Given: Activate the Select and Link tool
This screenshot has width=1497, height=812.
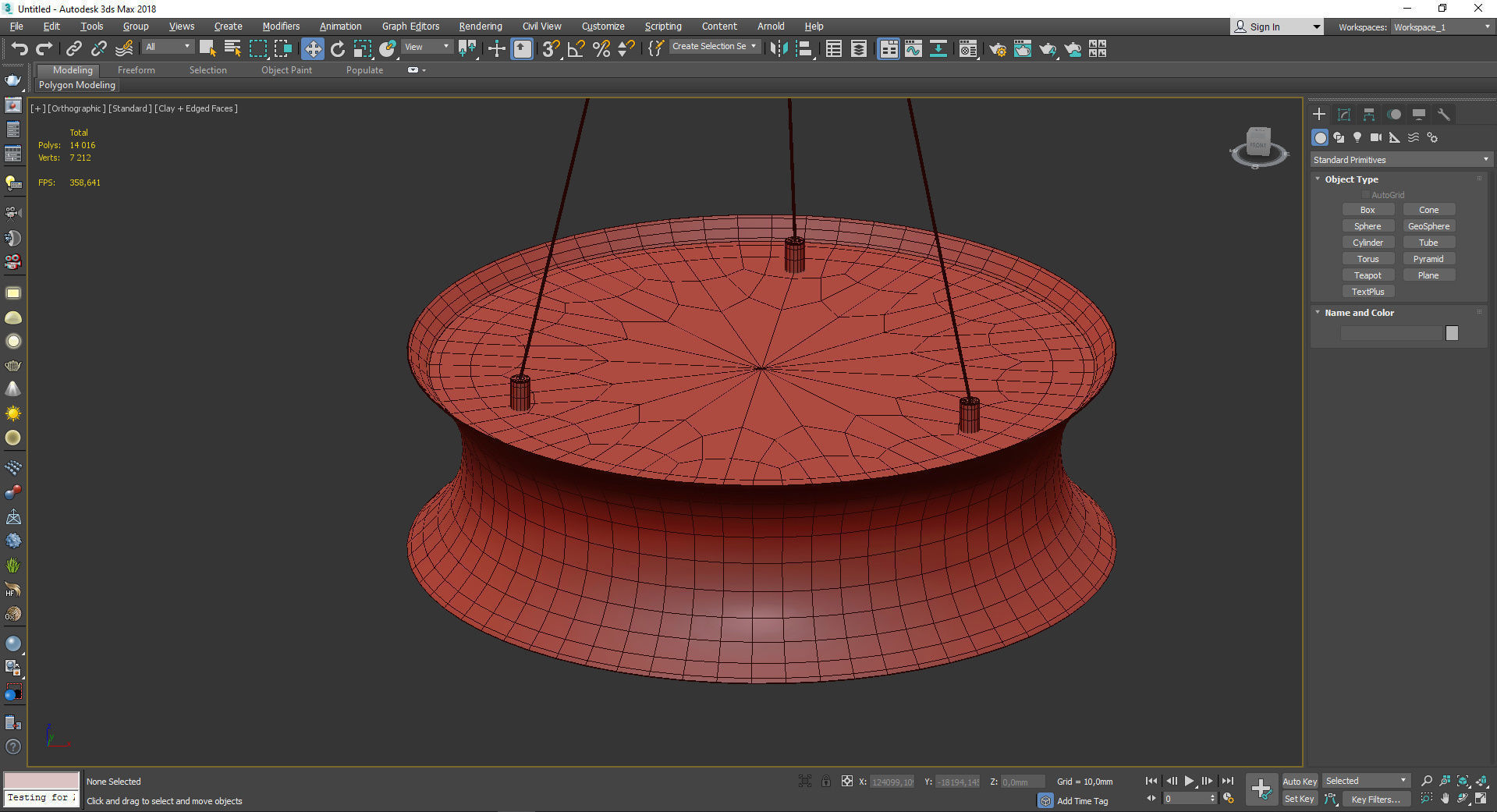Looking at the screenshot, I should coord(74,49).
